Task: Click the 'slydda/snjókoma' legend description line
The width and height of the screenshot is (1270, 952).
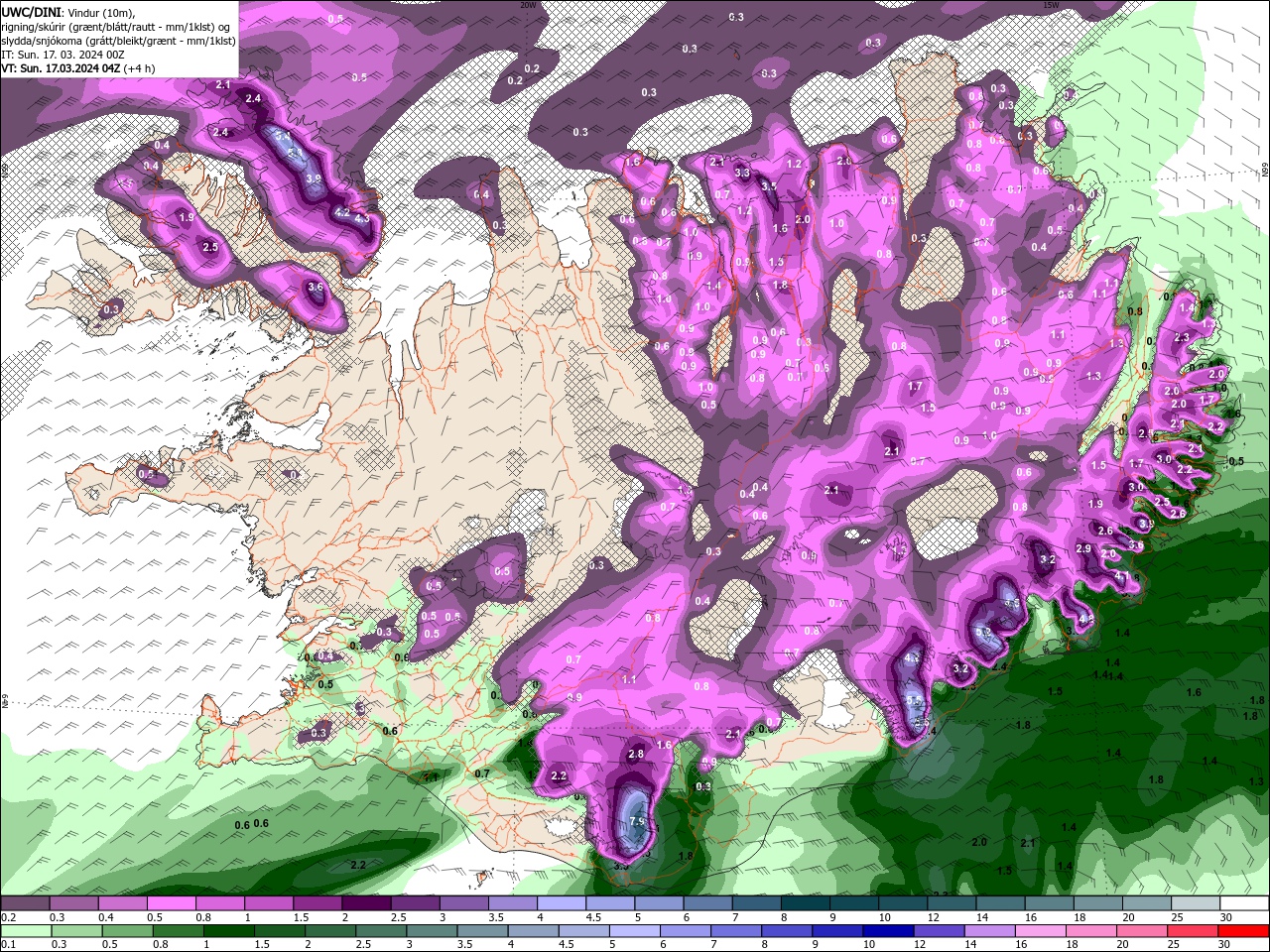Action: [x=118, y=41]
